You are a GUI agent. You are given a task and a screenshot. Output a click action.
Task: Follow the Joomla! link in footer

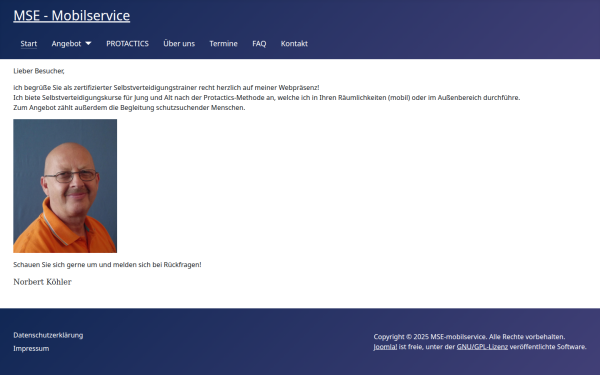385,347
